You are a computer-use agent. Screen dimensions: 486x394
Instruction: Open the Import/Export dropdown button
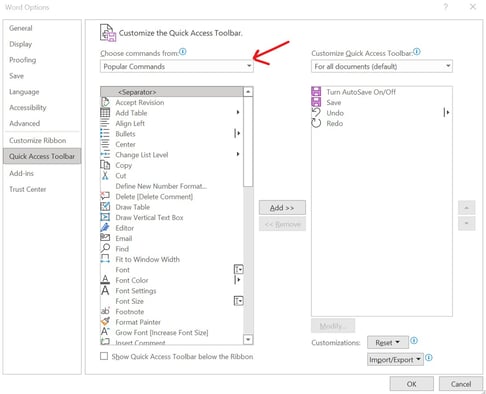(x=395, y=360)
